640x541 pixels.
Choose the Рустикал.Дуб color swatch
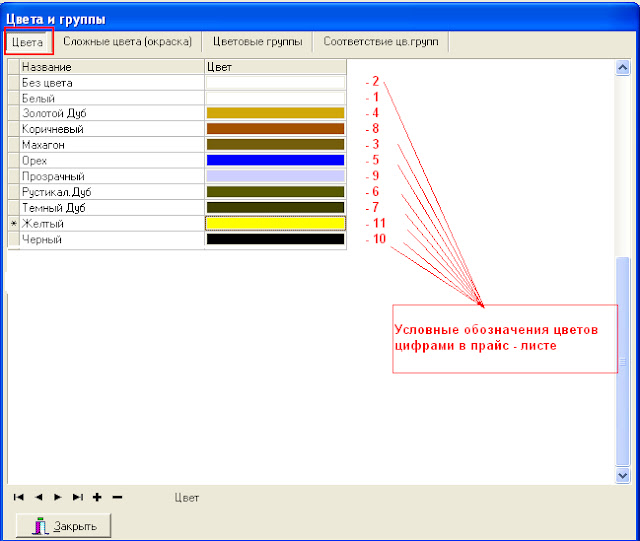[275, 192]
